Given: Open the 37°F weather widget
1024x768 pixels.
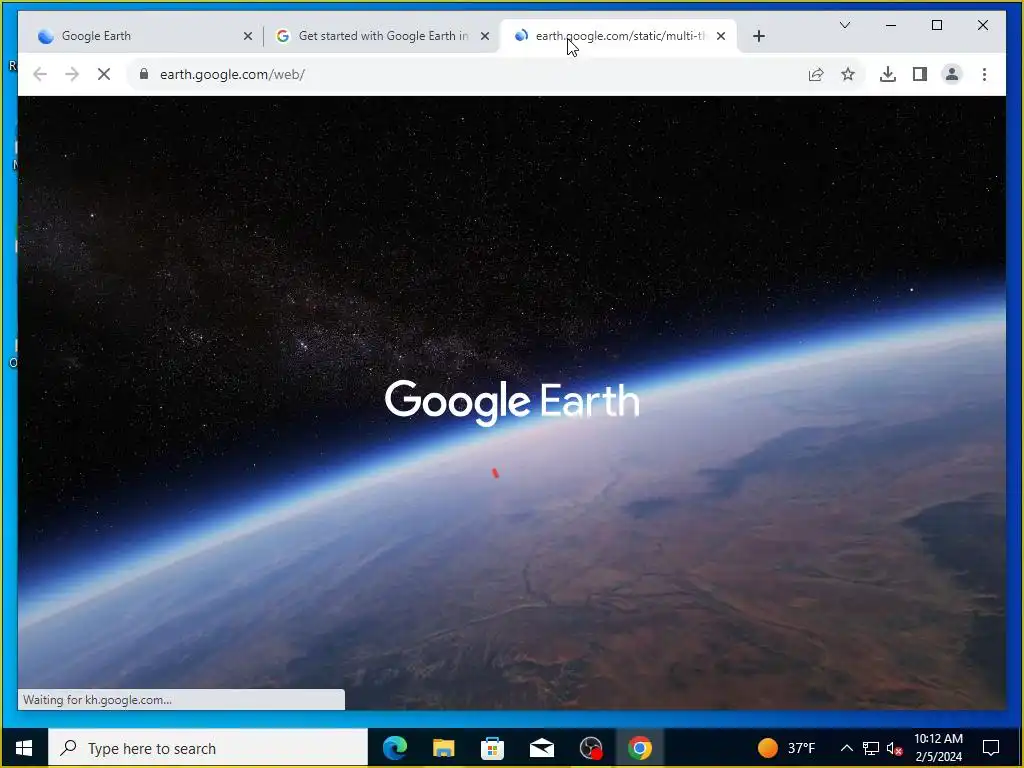Looking at the screenshot, I should [x=787, y=748].
